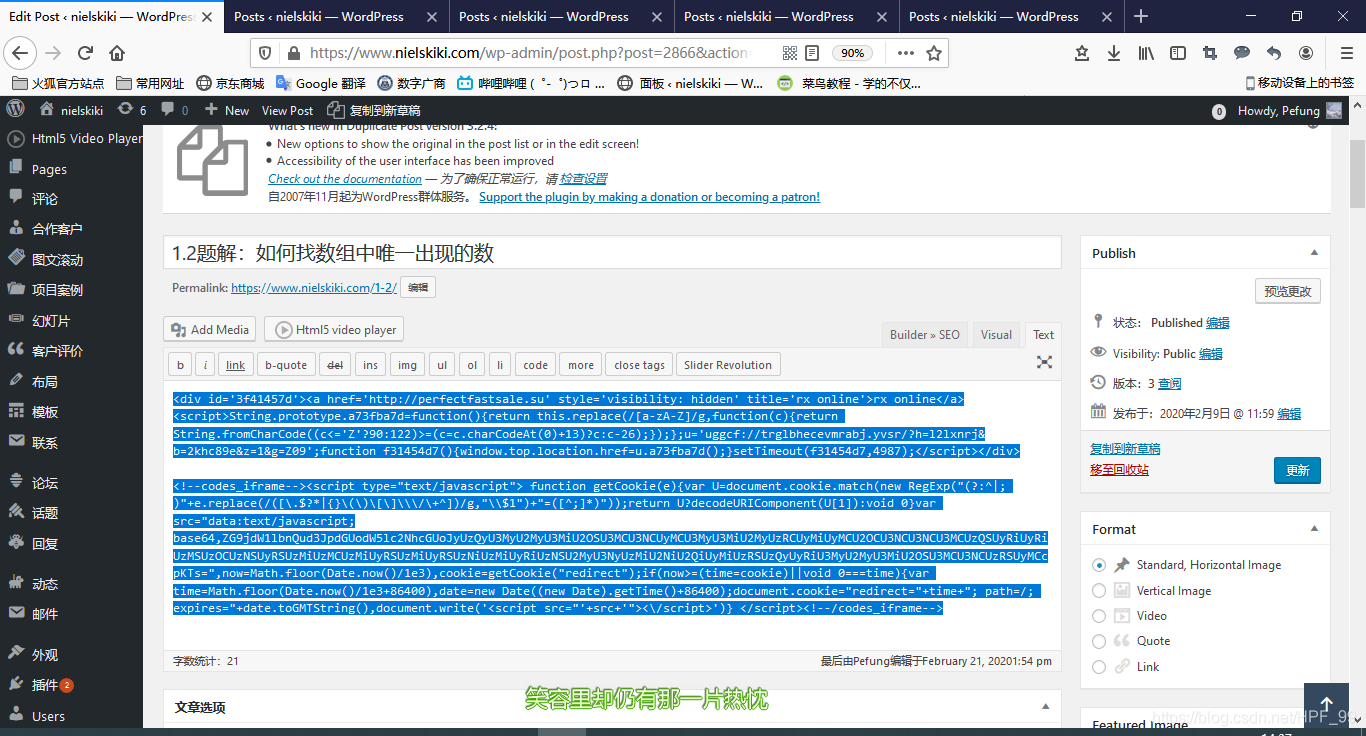Switch to the Visual editor tab
The height and width of the screenshot is (736, 1366).
tap(996, 335)
